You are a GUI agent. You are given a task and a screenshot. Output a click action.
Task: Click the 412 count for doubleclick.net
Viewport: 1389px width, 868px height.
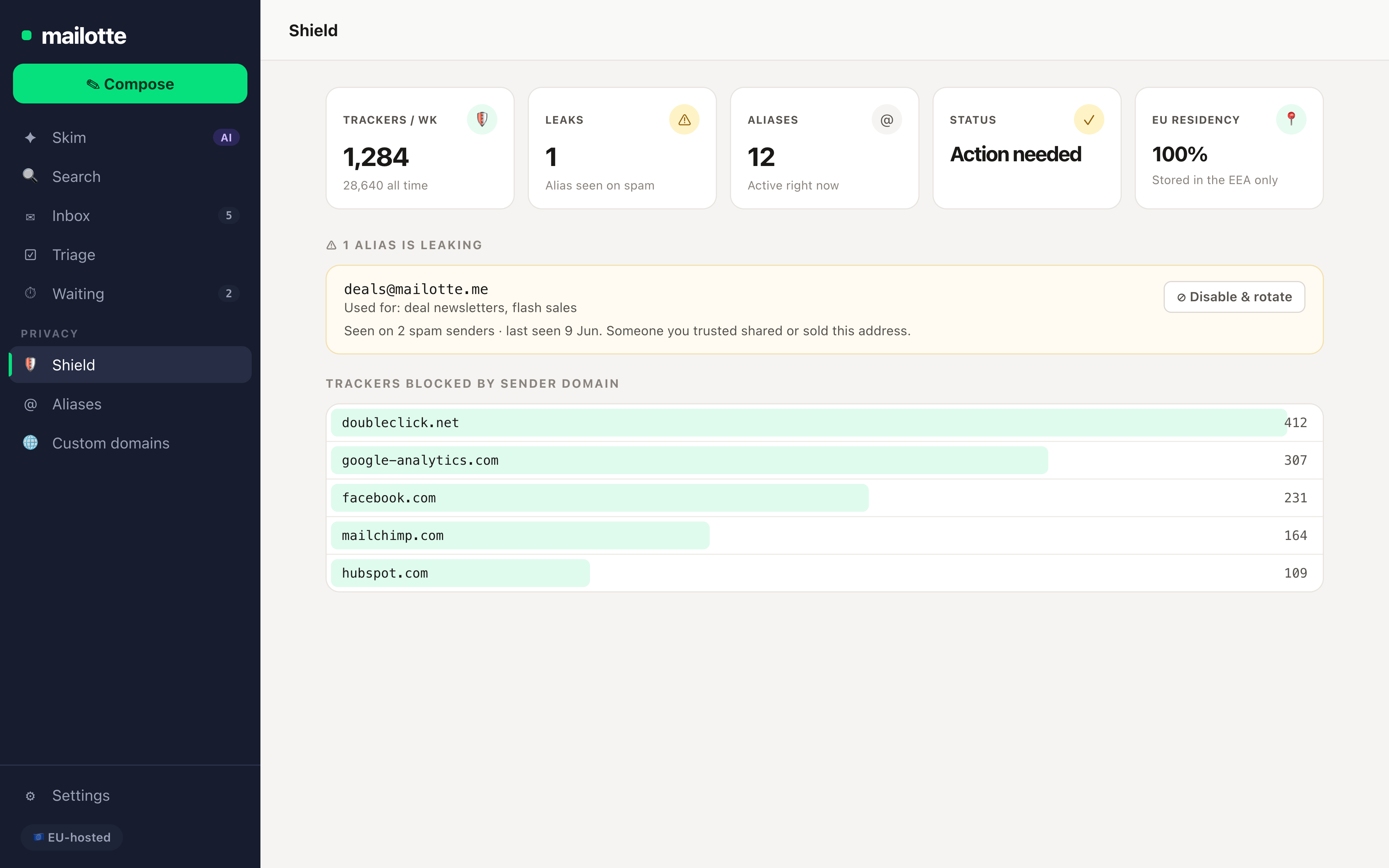point(1295,422)
